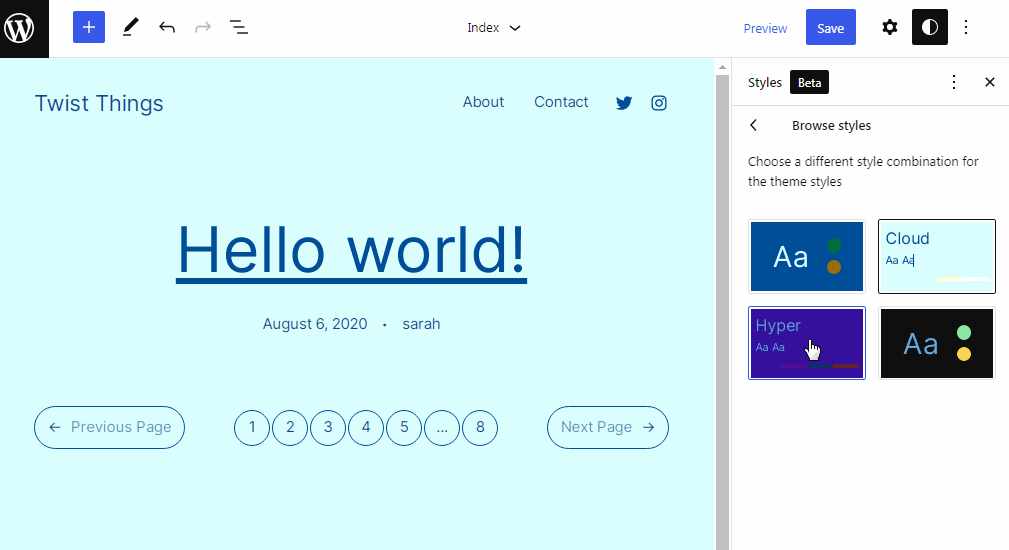
Task: Click the WordPress logo icon
Action: coord(24,28)
